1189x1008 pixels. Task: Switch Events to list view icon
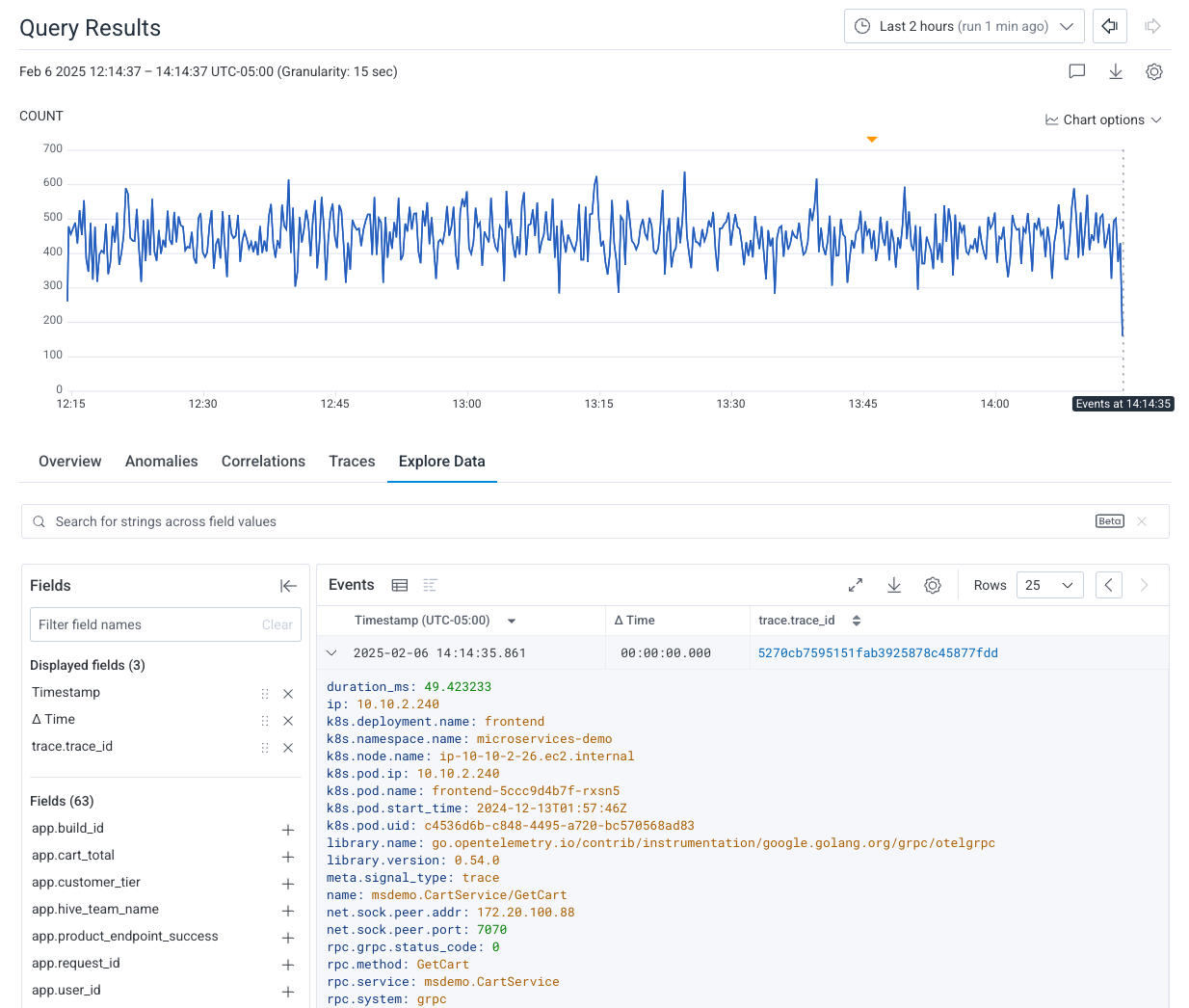pos(429,585)
